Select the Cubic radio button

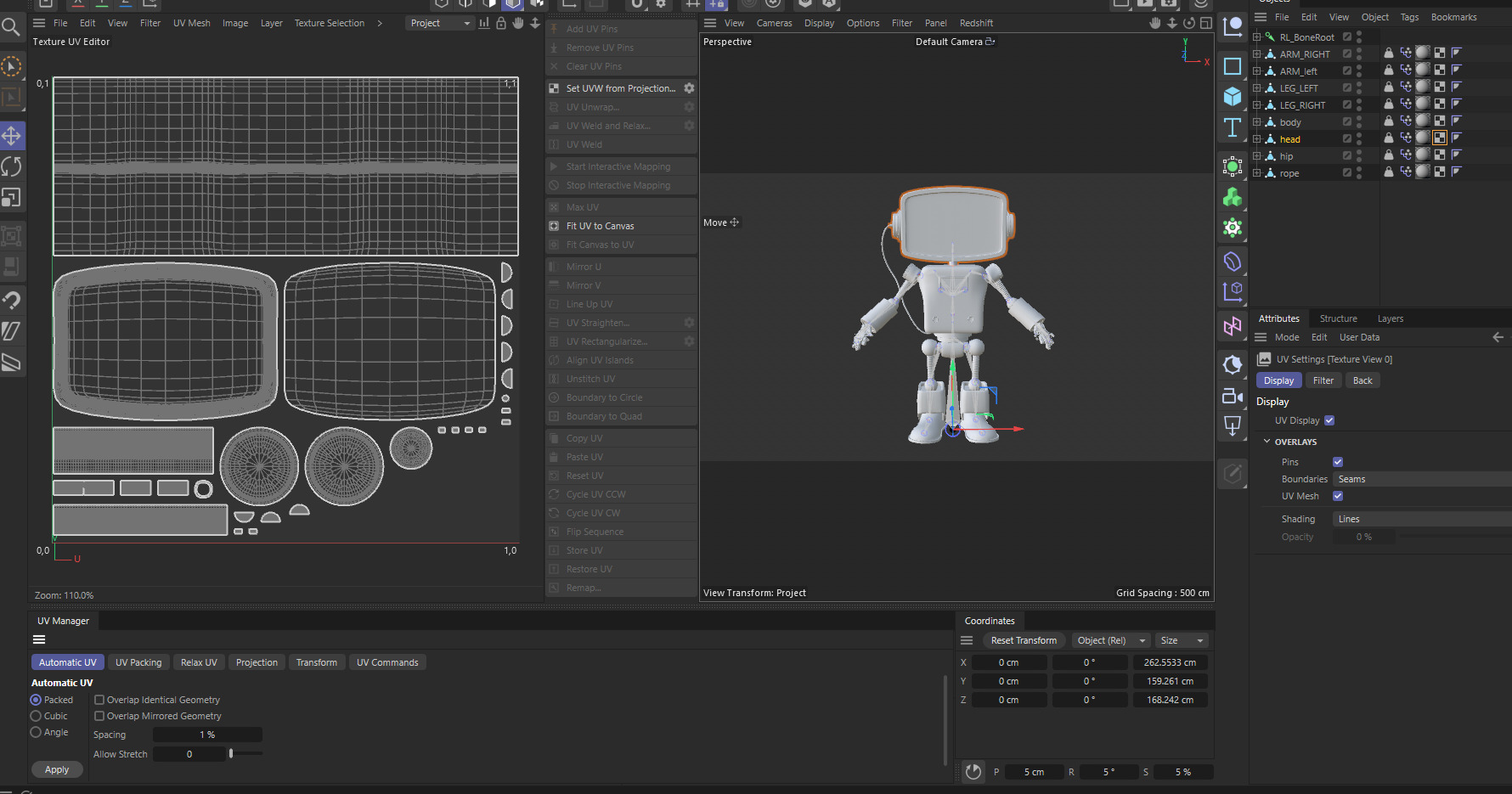pos(36,716)
